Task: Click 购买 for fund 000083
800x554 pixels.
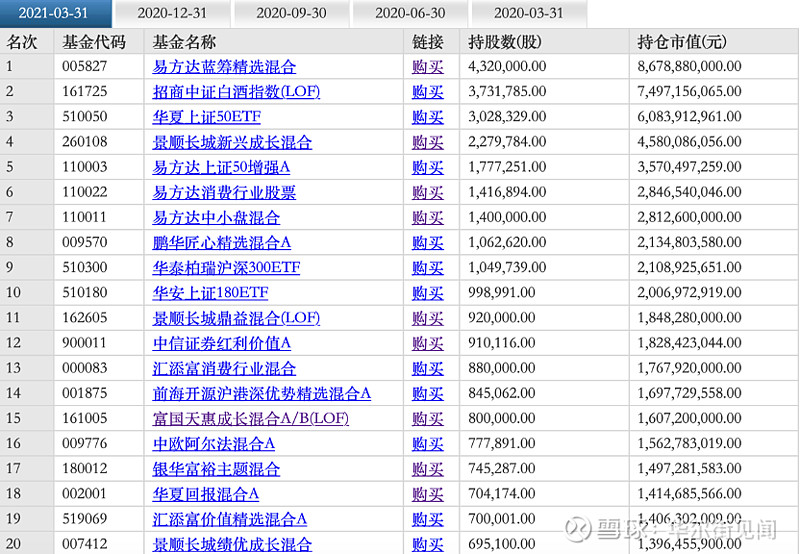Action: coord(428,368)
